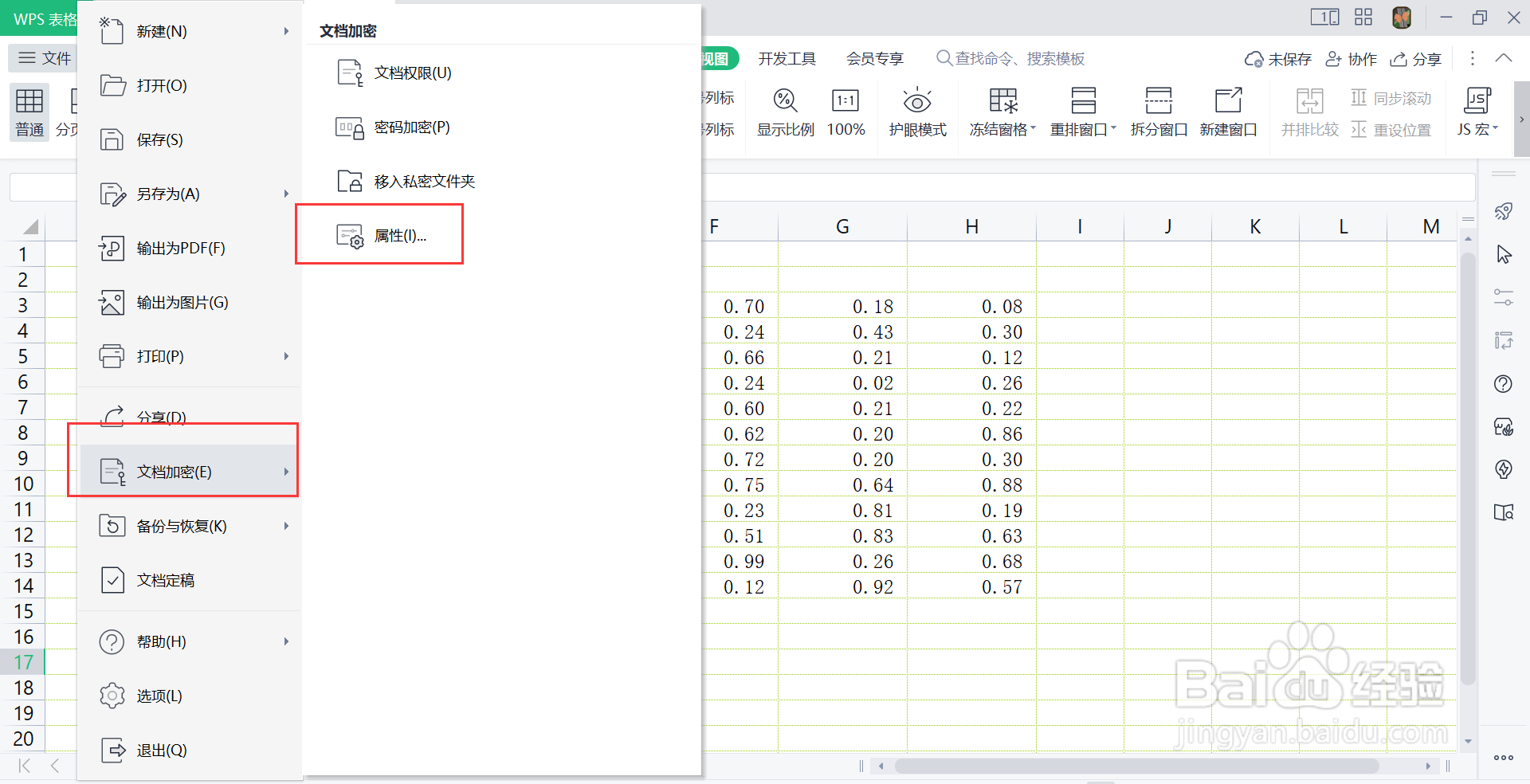
Task: Click 移入私密文件夹 option
Action: (x=423, y=181)
